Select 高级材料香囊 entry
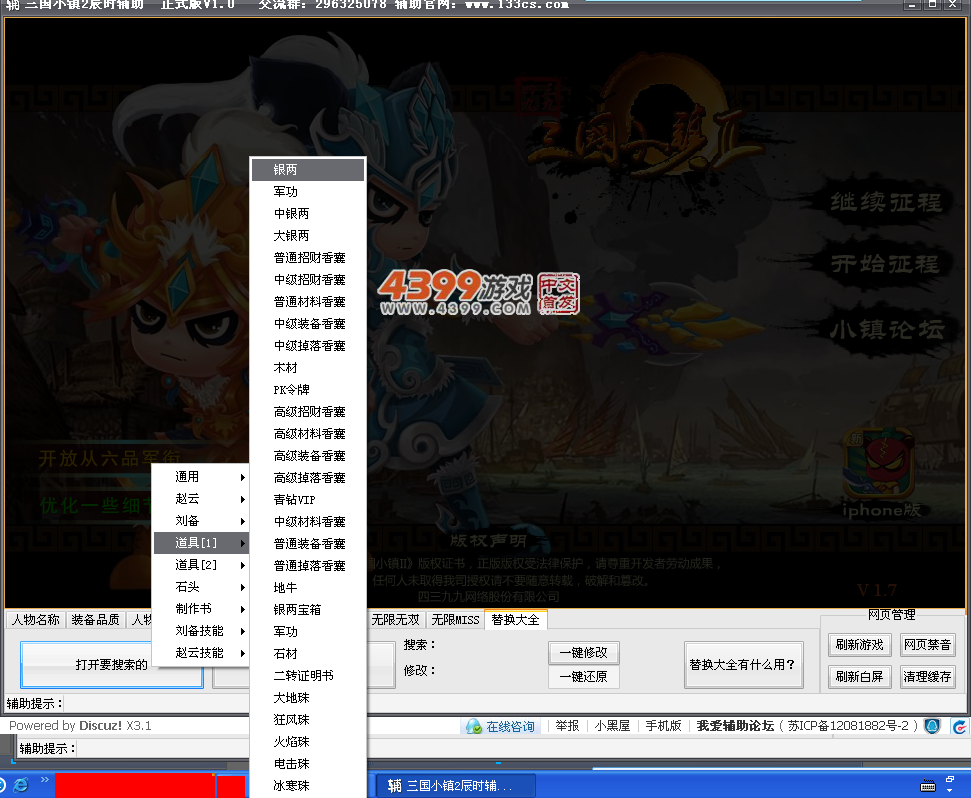Viewport: 971px width, 798px height. point(308,433)
